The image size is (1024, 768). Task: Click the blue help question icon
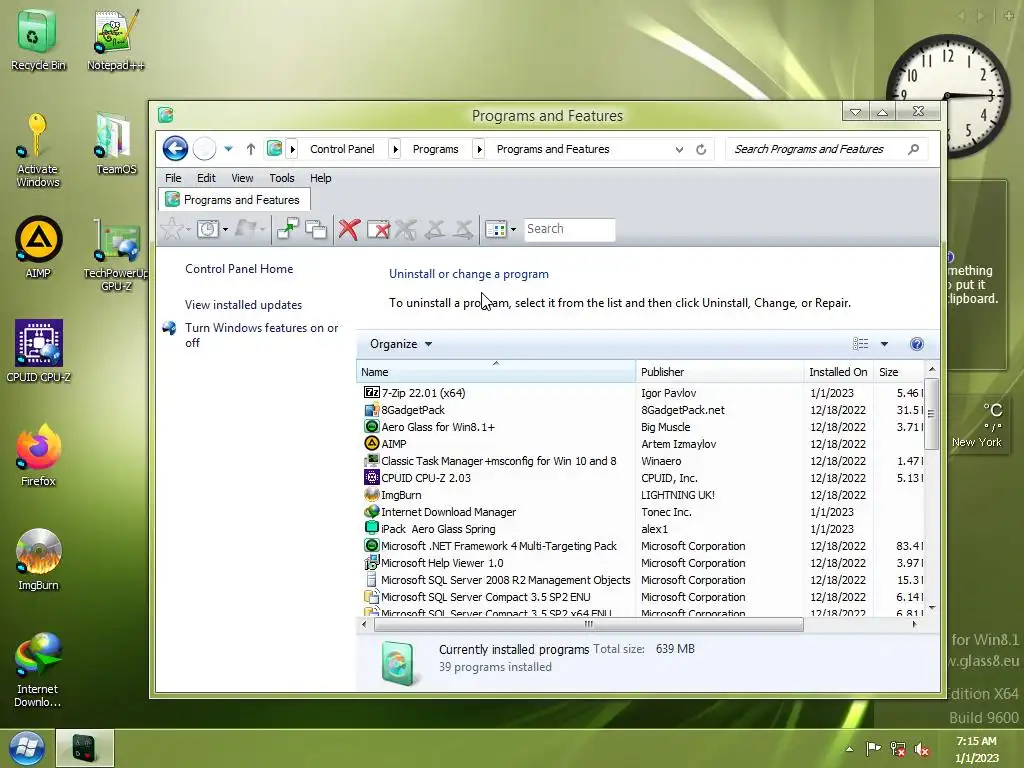click(x=917, y=344)
